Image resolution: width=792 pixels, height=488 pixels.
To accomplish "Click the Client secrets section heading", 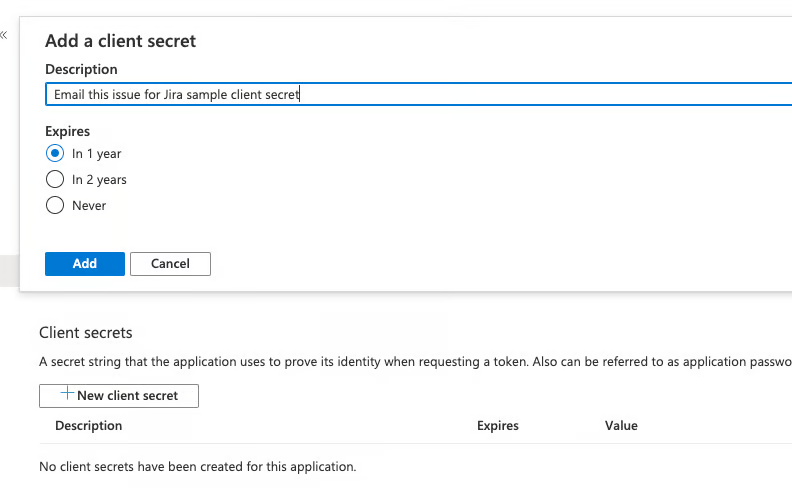I will 85,332.
